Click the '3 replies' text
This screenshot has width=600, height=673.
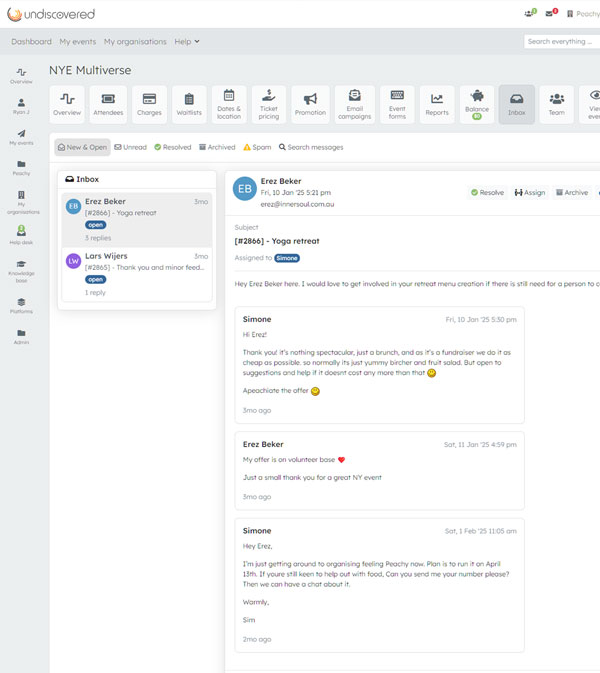(98, 238)
